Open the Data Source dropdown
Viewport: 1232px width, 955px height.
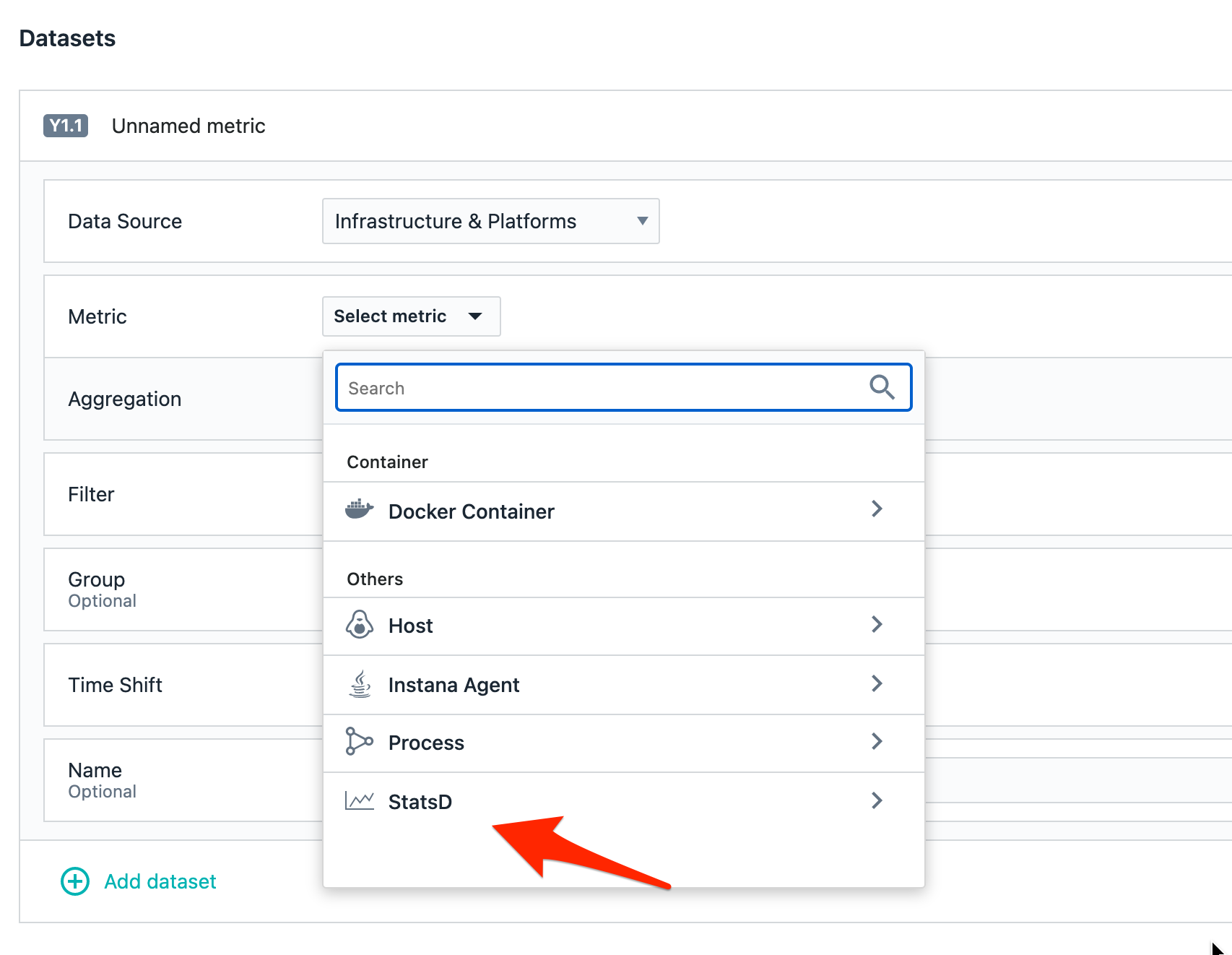490,221
